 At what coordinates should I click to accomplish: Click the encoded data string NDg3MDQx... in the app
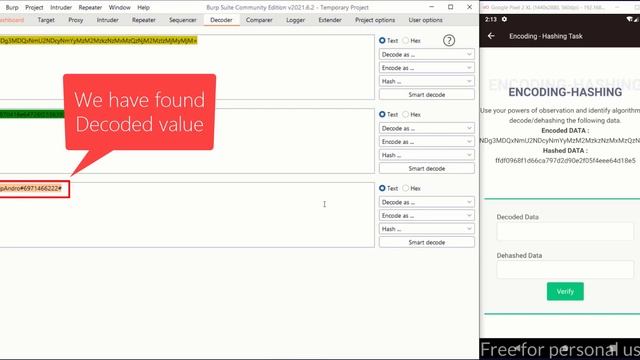click(560, 140)
